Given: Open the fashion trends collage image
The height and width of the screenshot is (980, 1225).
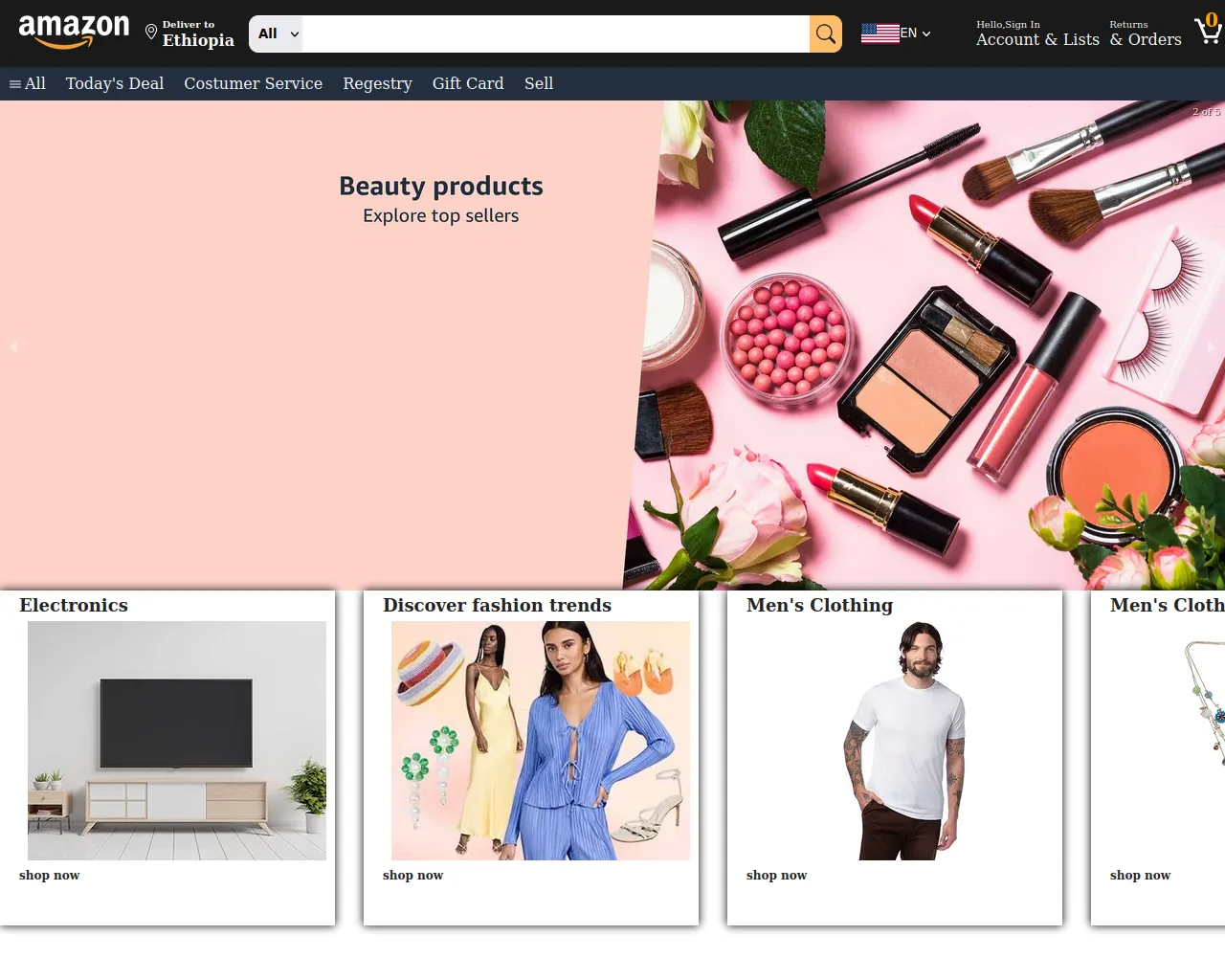Looking at the screenshot, I should point(541,741).
